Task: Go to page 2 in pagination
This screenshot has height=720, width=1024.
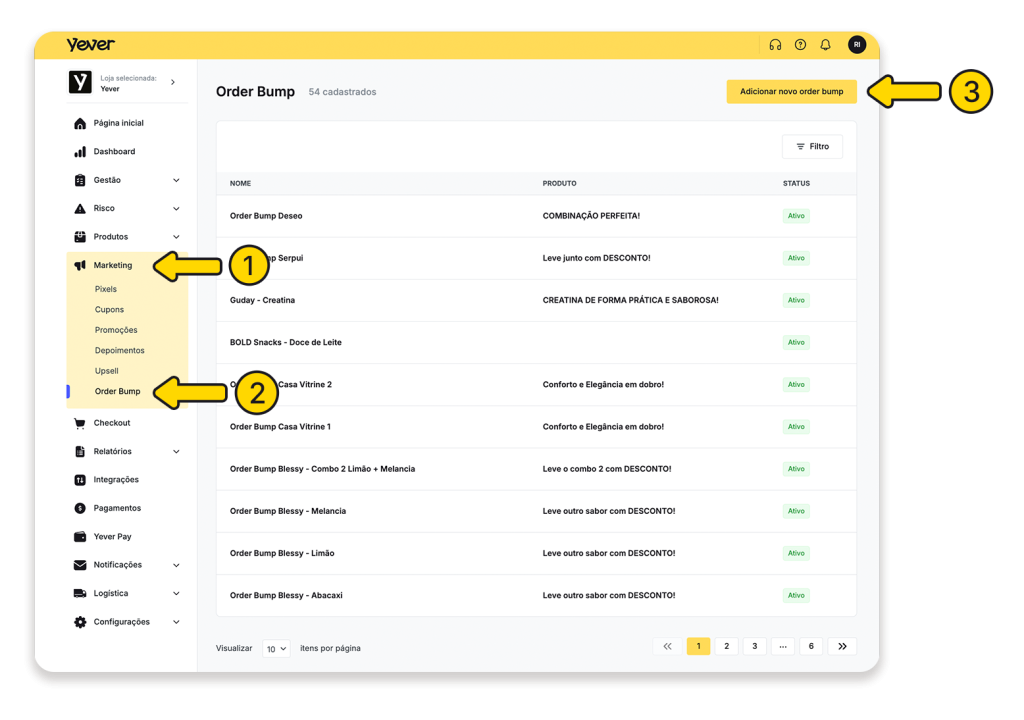Action: tap(727, 647)
